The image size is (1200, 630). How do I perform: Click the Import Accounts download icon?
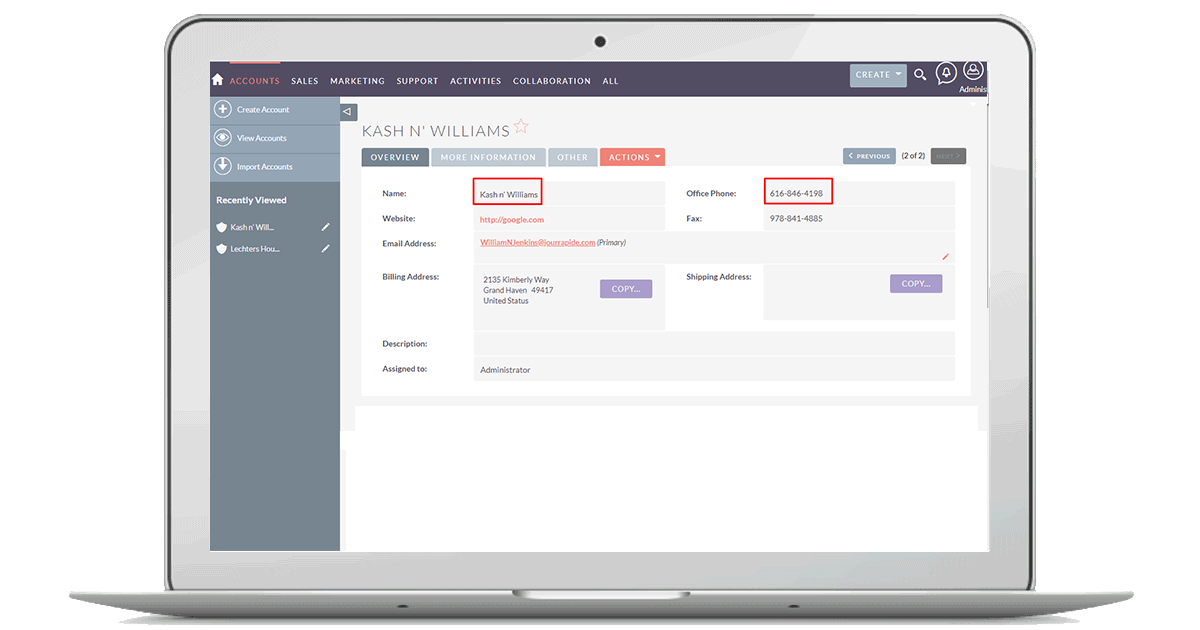223,166
